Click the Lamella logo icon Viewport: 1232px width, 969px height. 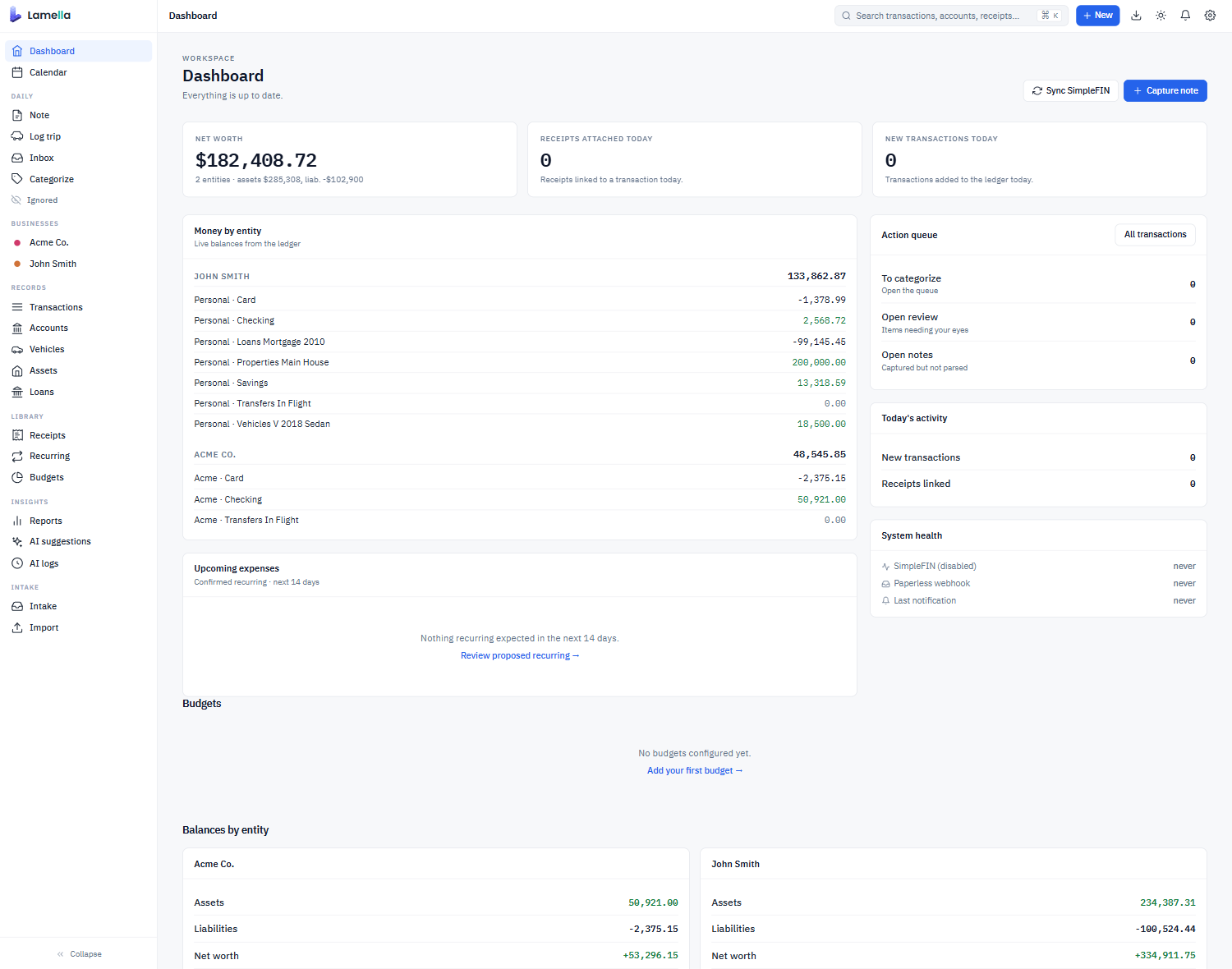(16, 15)
